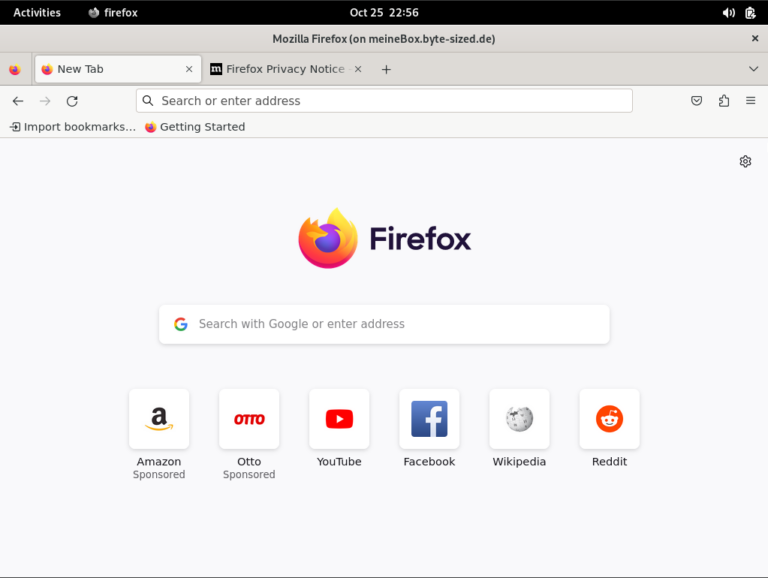
Task: Expand the List all tabs chevron
Action: click(753, 69)
